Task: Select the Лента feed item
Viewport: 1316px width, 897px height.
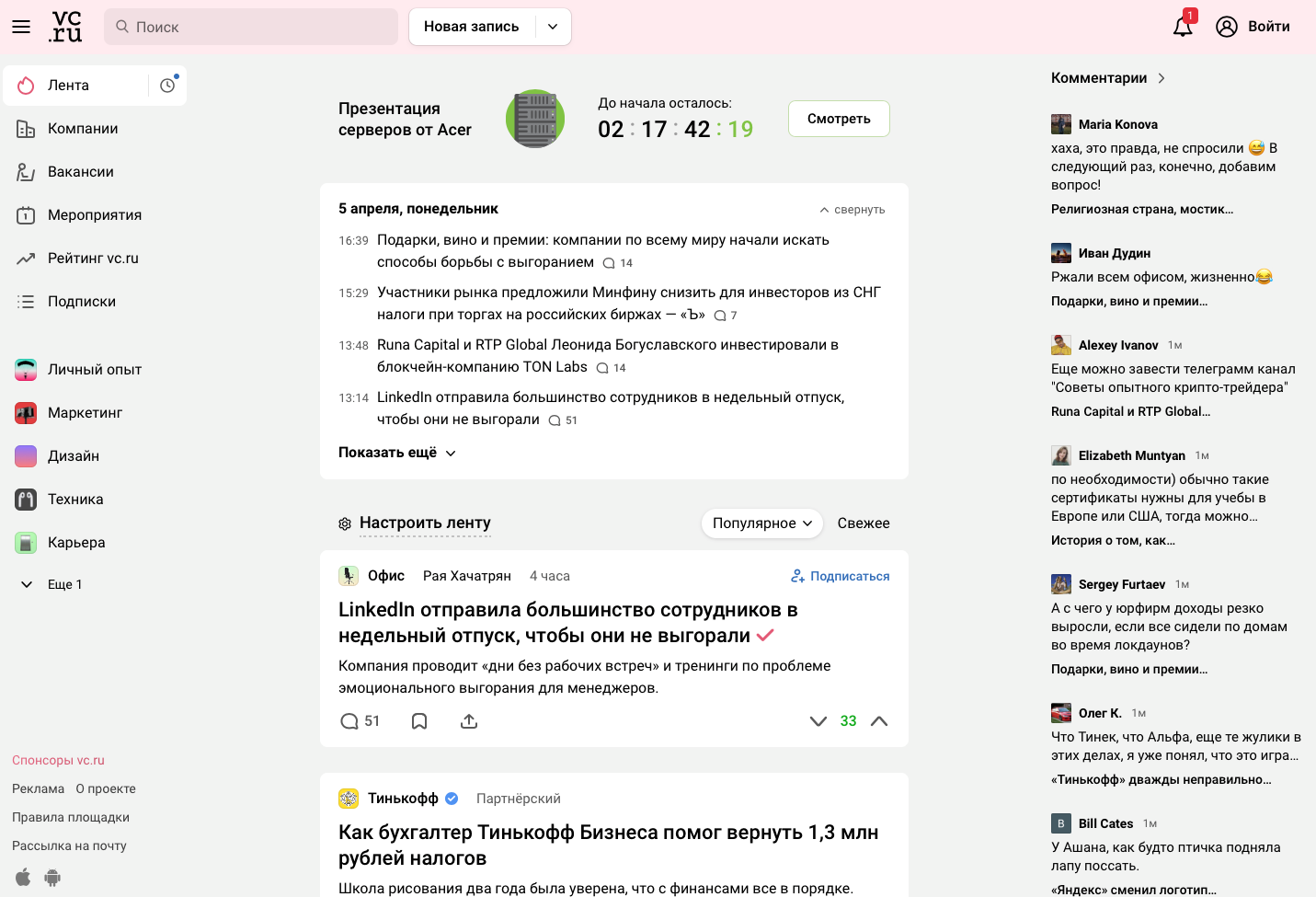Action: pyautogui.click(x=75, y=86)
